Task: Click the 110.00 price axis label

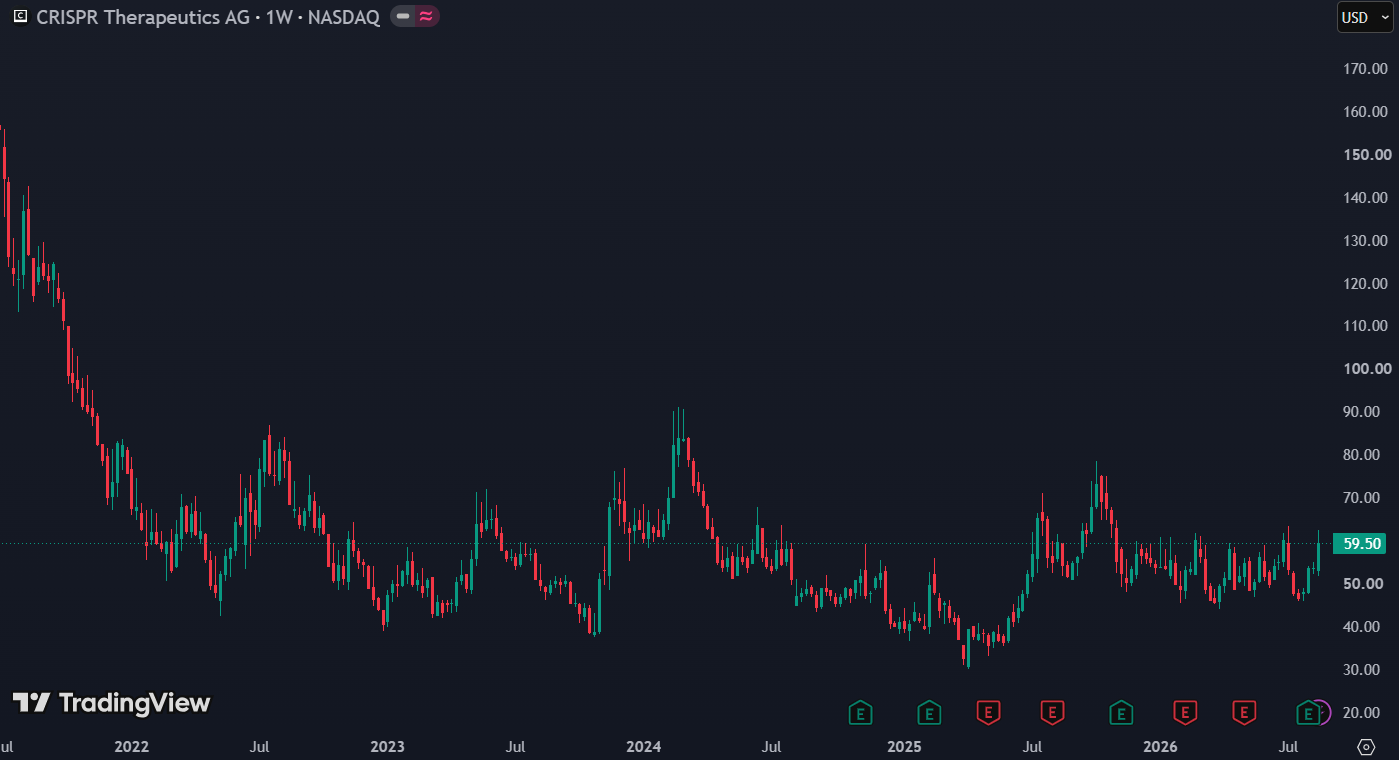Action: pos(1367,326)
